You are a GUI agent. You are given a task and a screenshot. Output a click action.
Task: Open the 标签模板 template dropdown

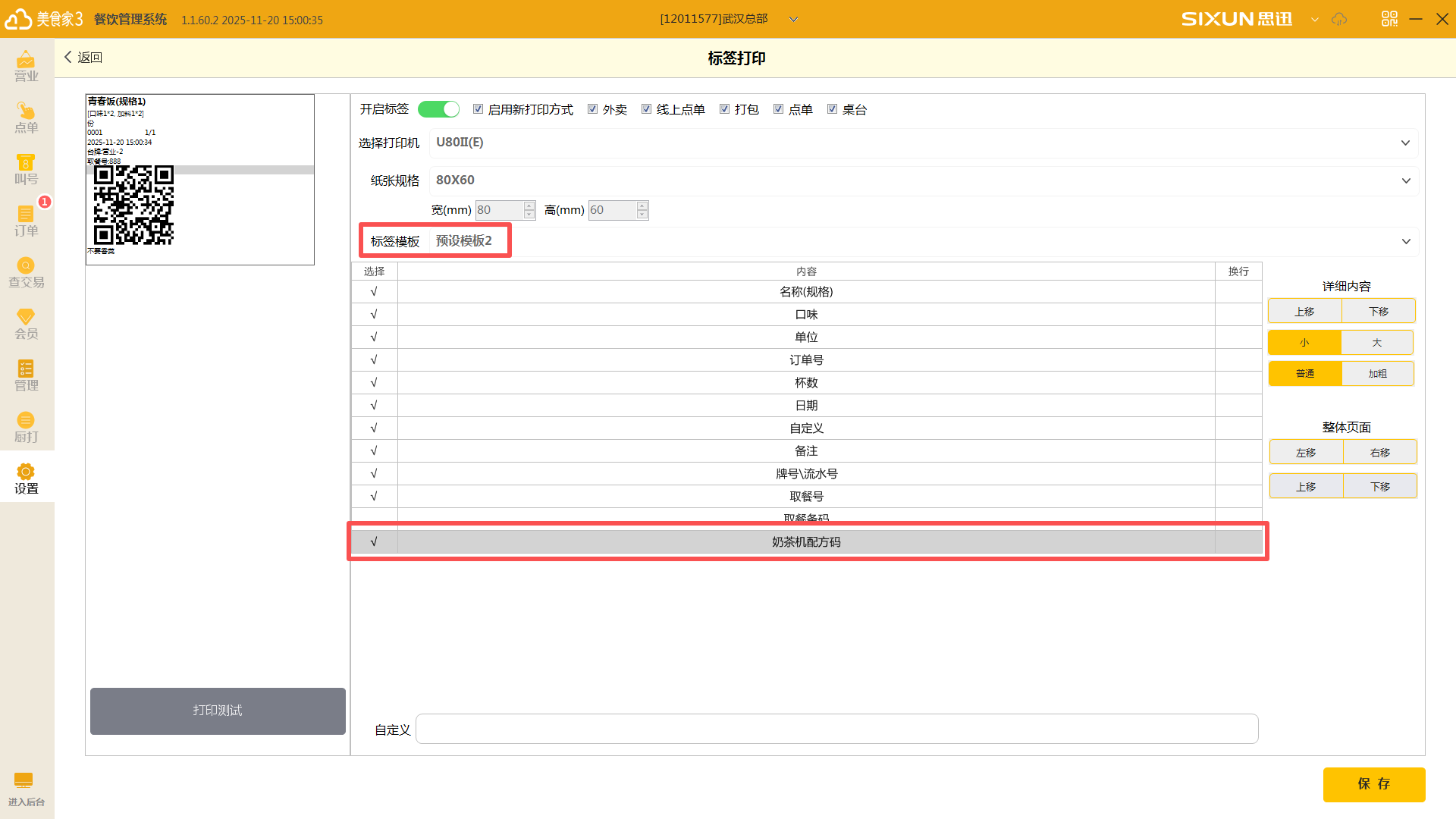[x=1404, y=241]
